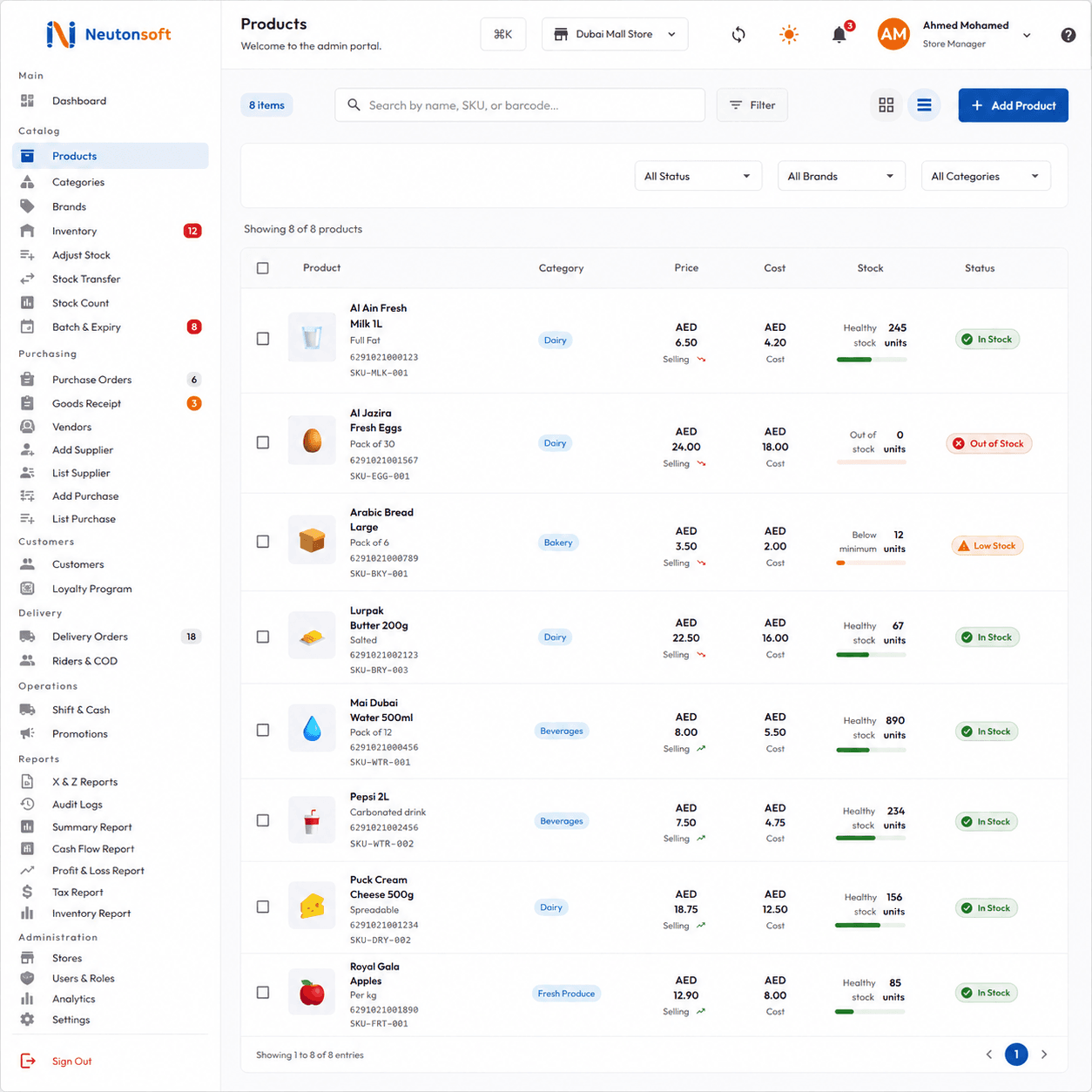Go to next page arrow
The width and height of the screenshot is (1092, 1092).
click(1044, 1055)
